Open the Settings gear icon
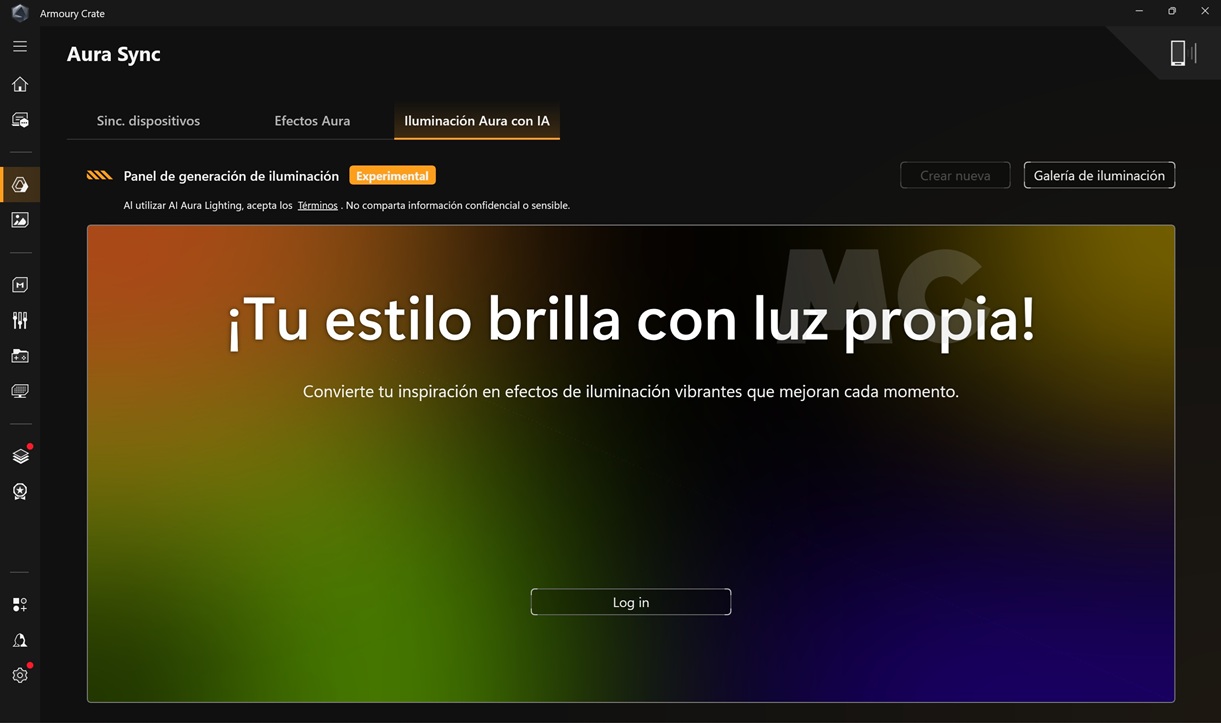 coord(20,676)
